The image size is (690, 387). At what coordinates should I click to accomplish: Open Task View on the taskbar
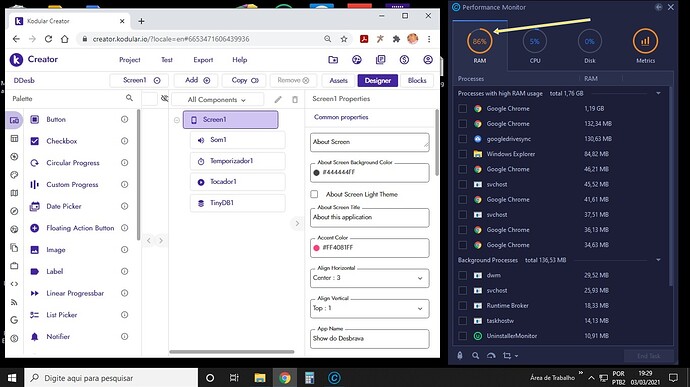tap(234, 378)
